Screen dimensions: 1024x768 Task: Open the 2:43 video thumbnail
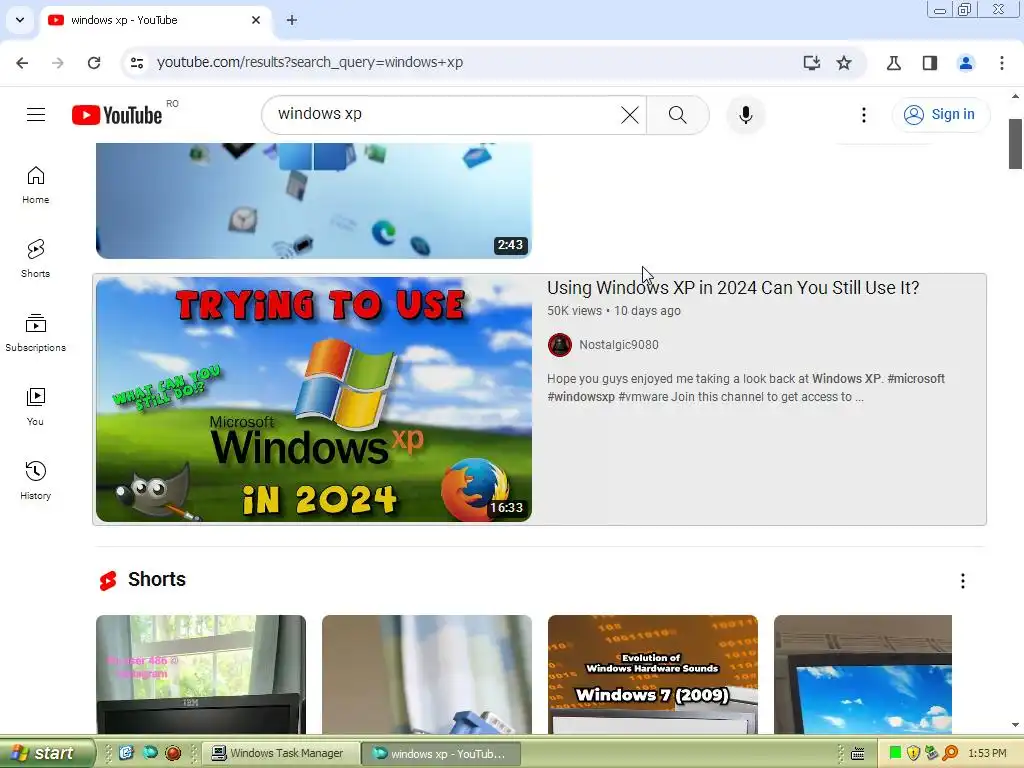pos(313,200)
